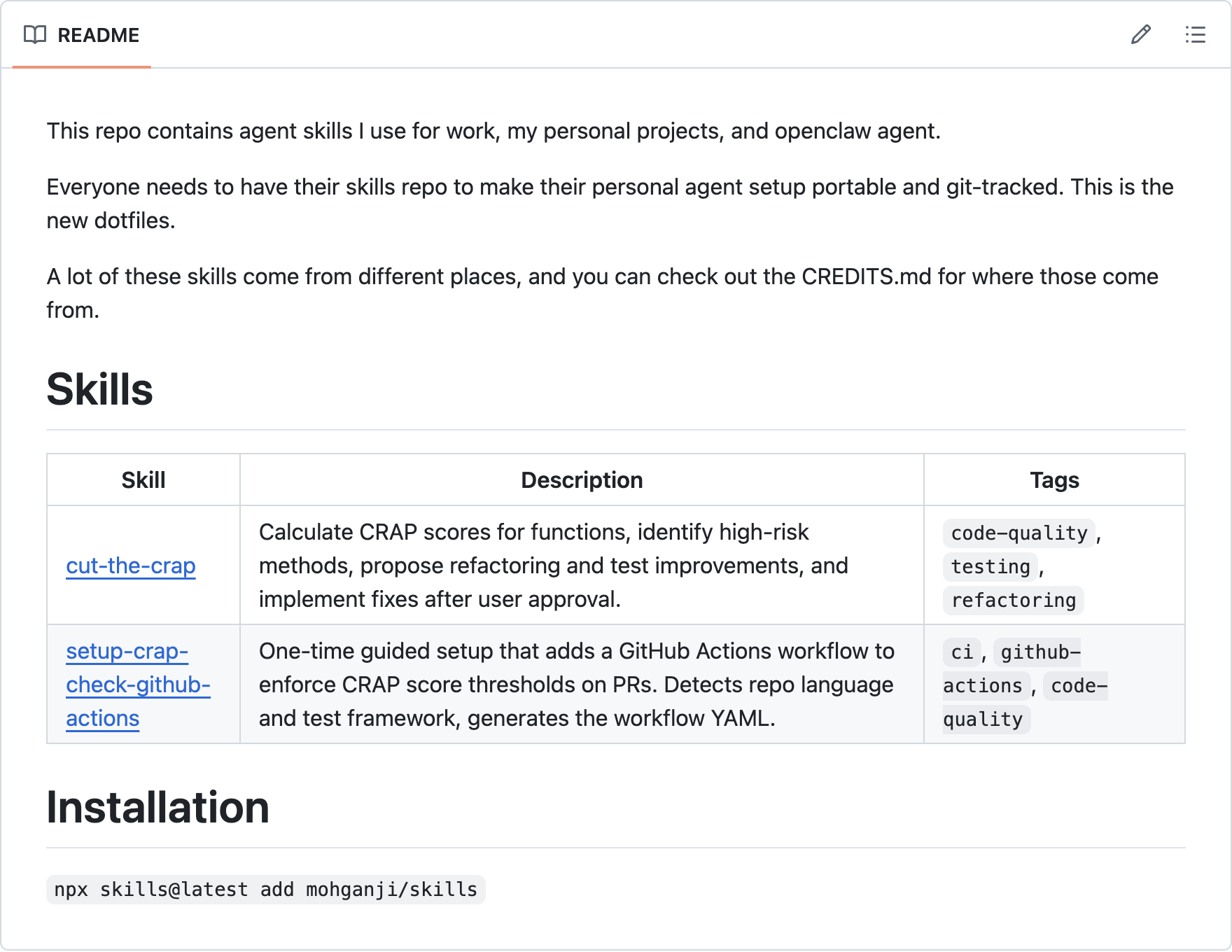This screenshot has width=1232, height=952.
Task: Click the npx skills@latest install command
Action: [x=266, y=890]
